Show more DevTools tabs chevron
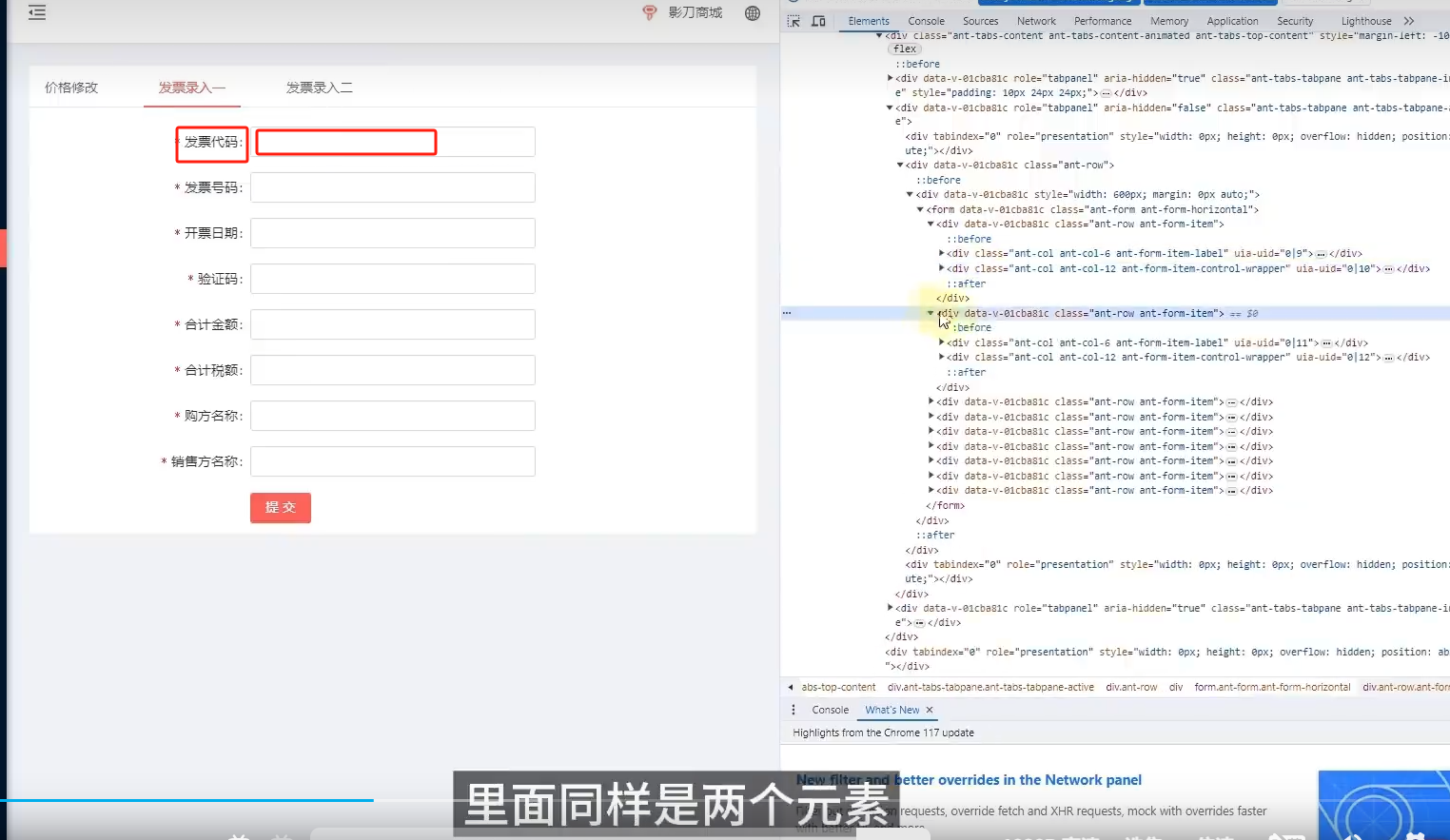This screenshot has height=840, width=1450. pyautogui.click(x=1409, y=21)
